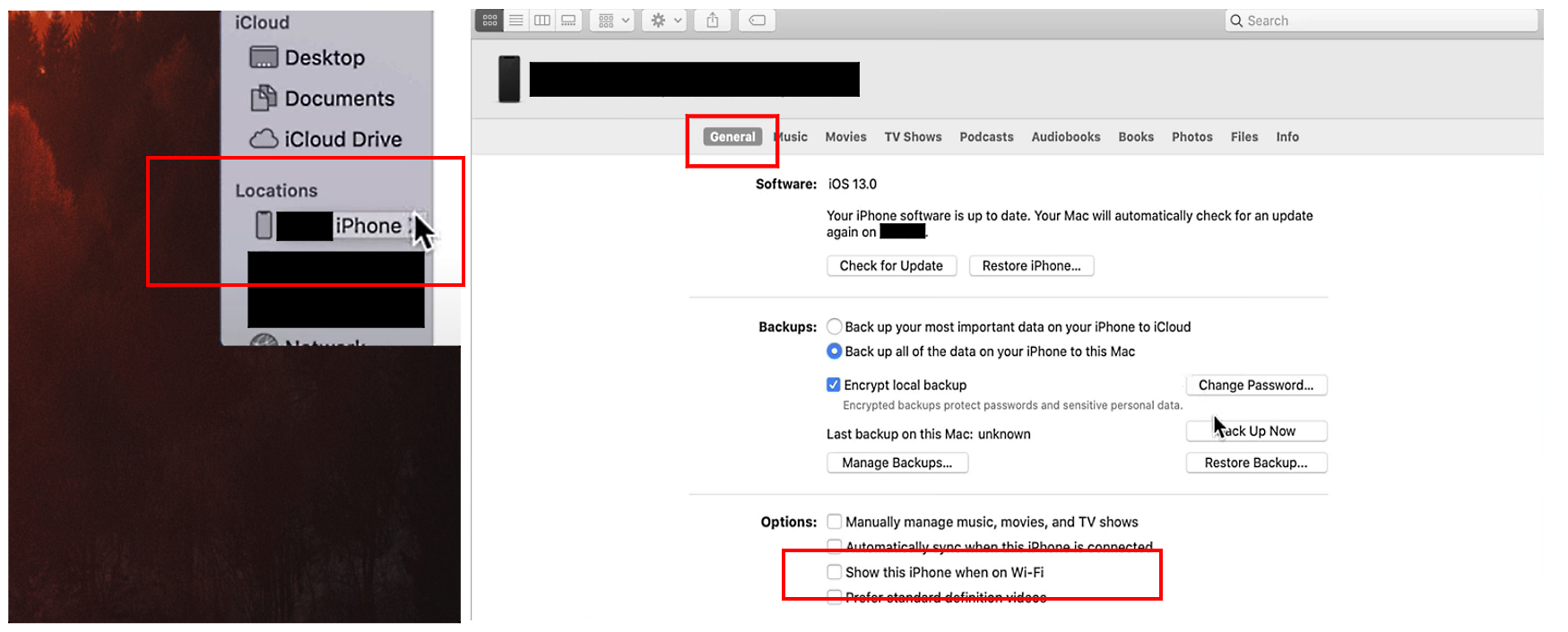Open the Info tab
This screenshot has height=632, width=1568.
pos(1287,137)
